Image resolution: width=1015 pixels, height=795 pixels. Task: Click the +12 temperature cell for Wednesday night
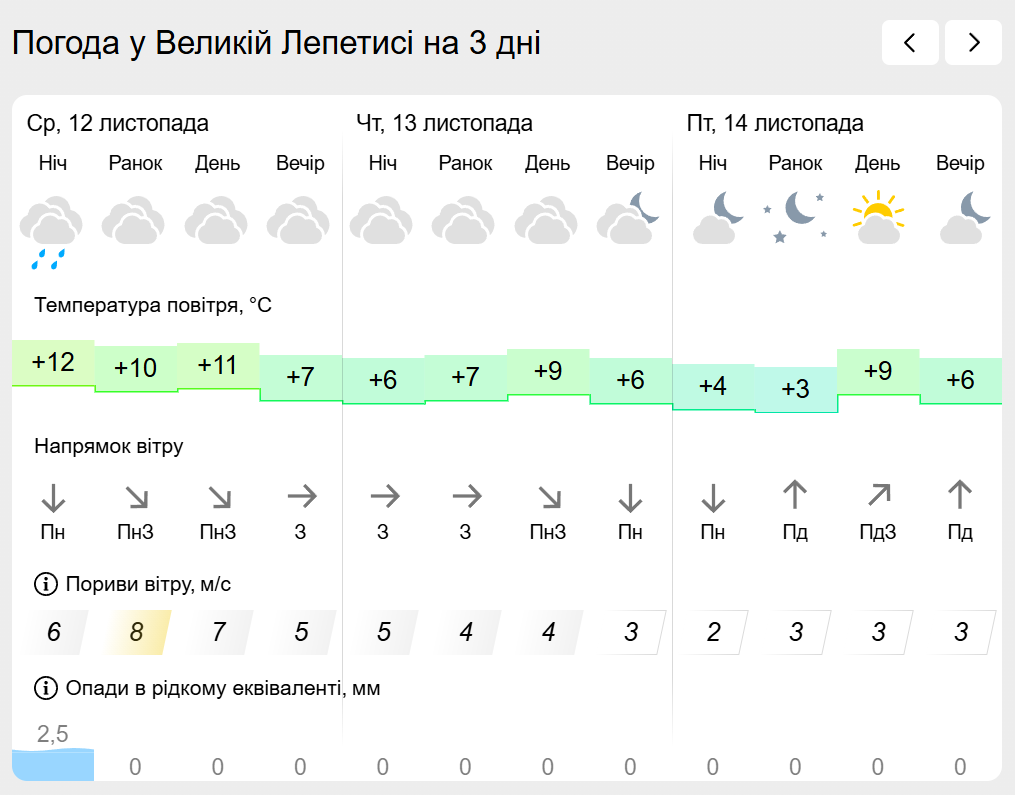[53, 362]
